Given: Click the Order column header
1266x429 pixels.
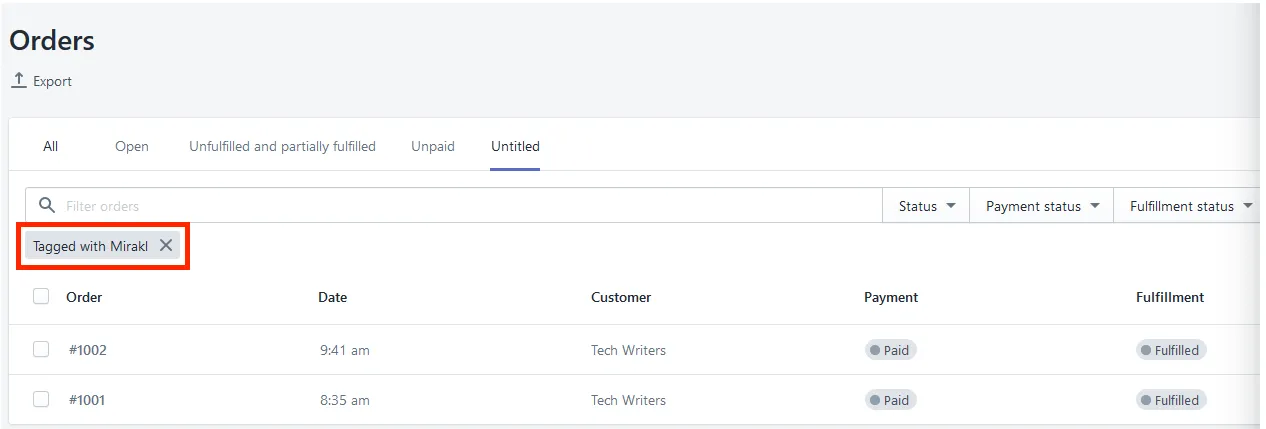Looking at the screenshot, I should click(84, 297).
